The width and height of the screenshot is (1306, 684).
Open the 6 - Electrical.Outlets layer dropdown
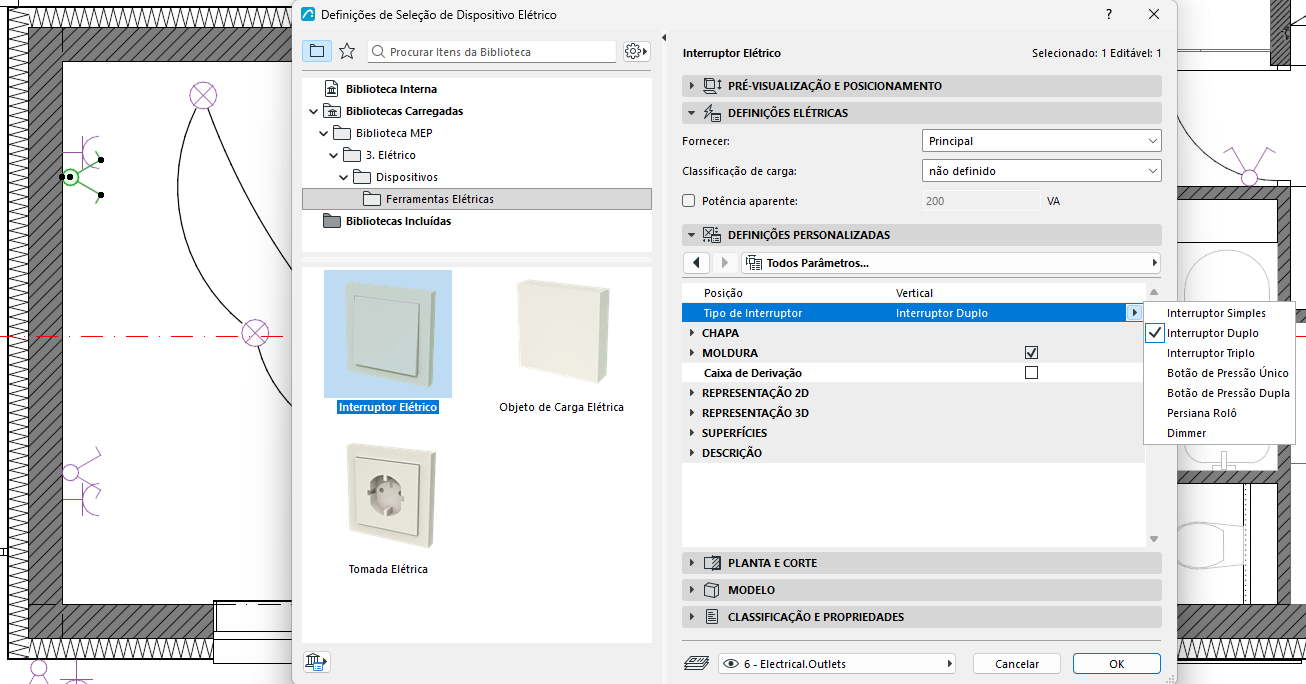tap(837, 663)
